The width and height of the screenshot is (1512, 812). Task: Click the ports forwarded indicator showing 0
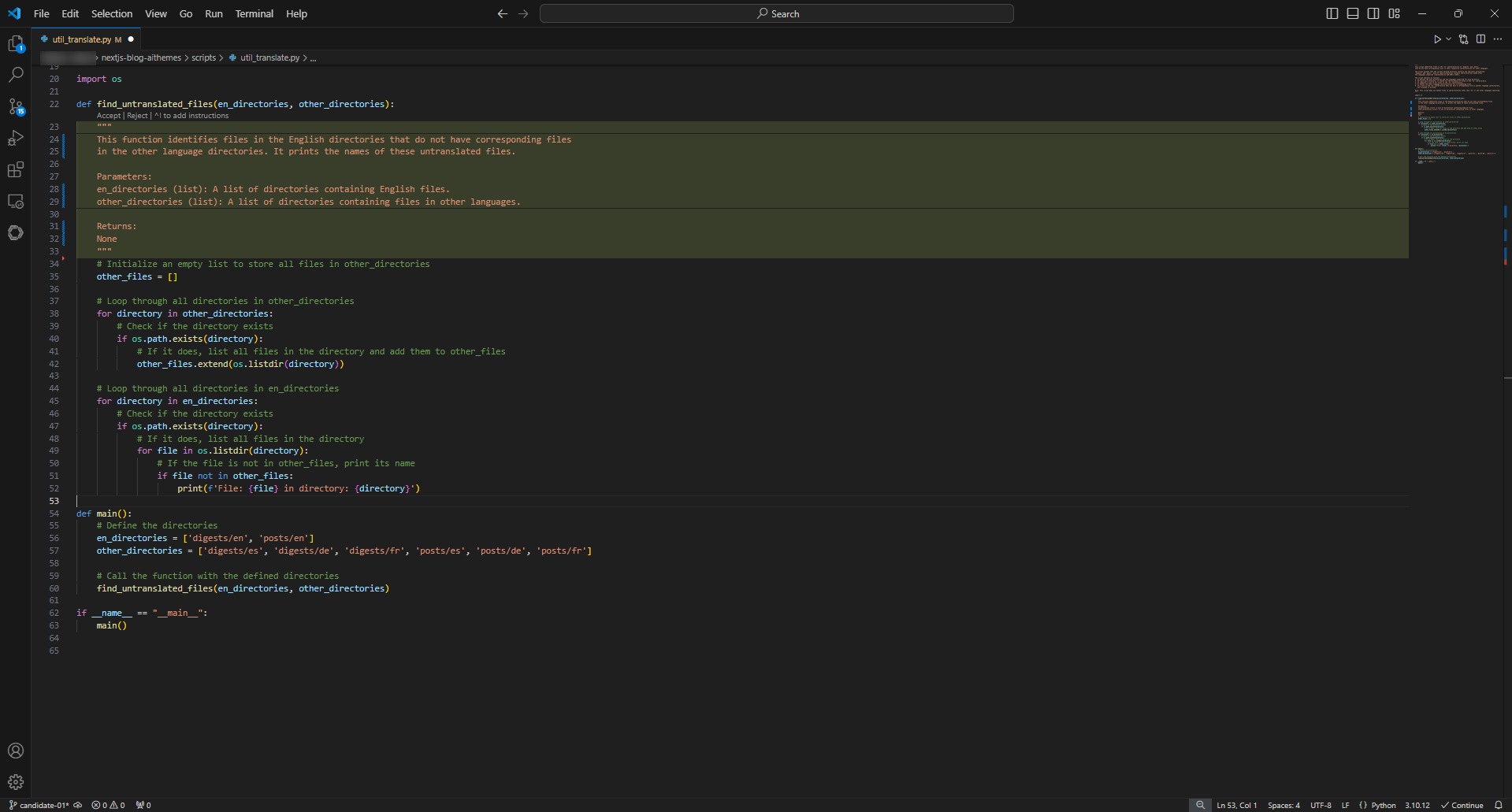(143, 805)
